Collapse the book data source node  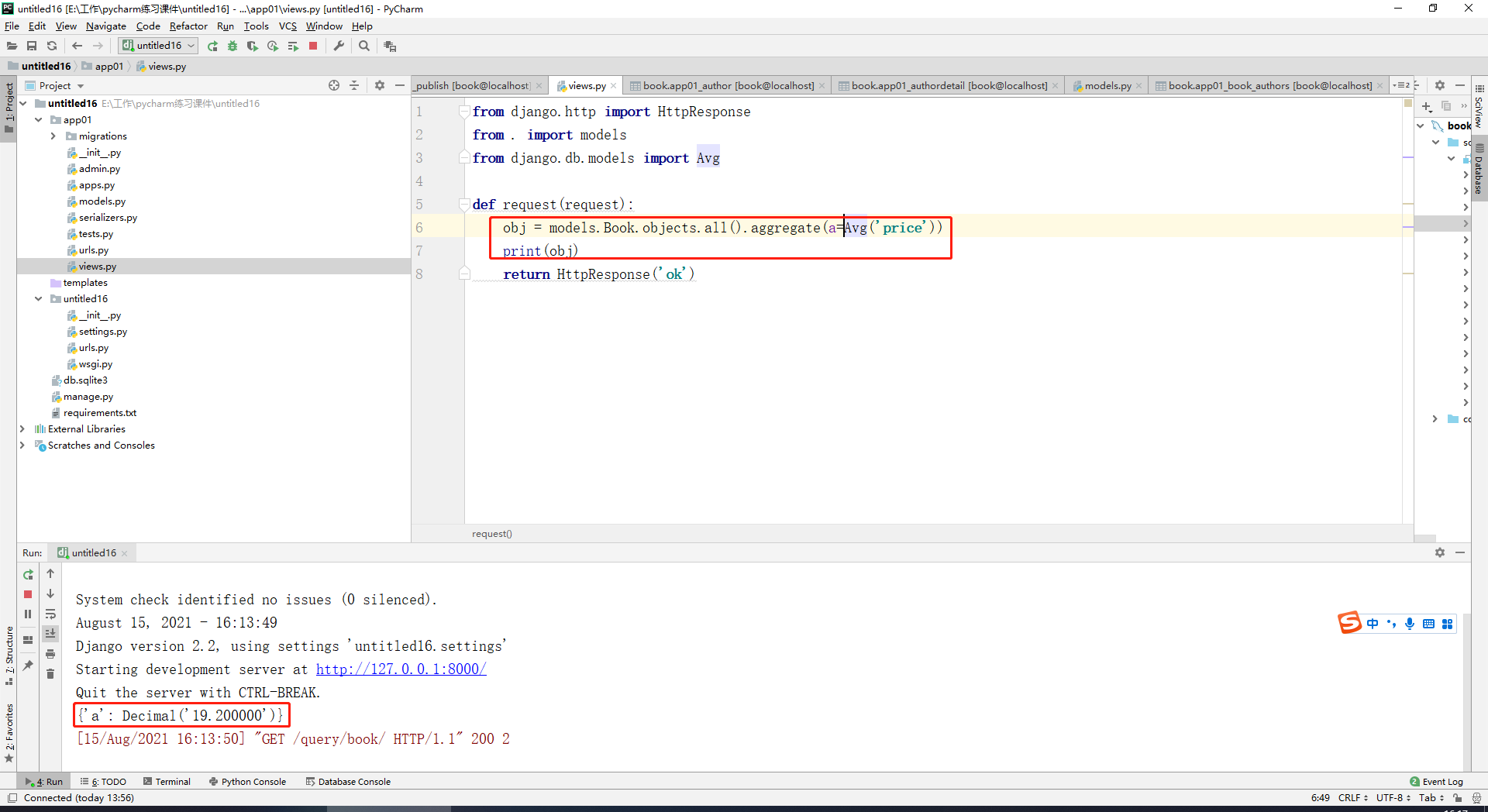[x=1421, y=126]
